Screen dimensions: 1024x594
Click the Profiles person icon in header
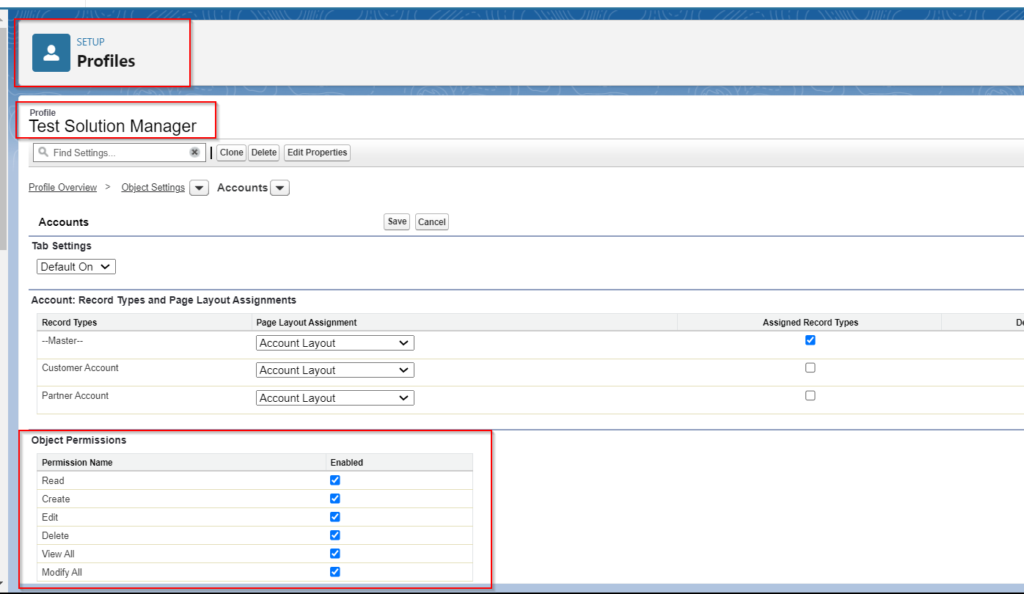click(x=51, y=53)
